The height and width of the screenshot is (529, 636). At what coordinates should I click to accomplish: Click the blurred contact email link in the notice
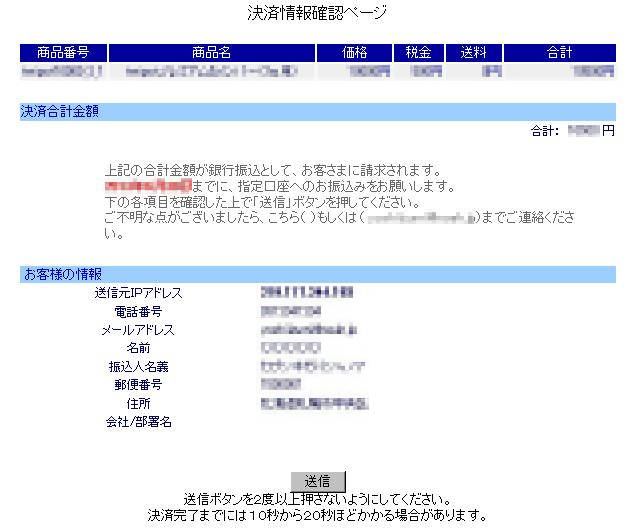tap(421, 218)
